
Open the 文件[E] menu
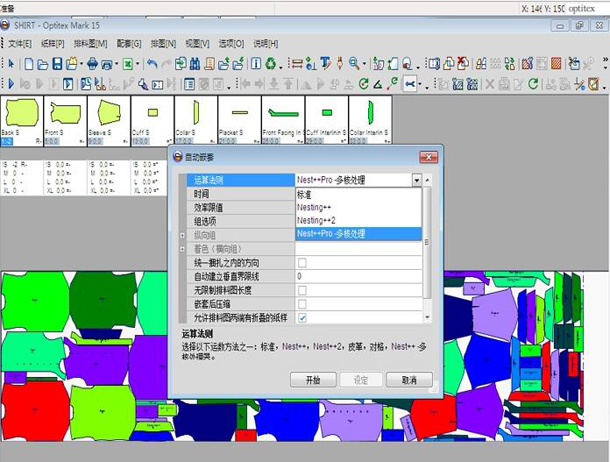click(19, 44)
